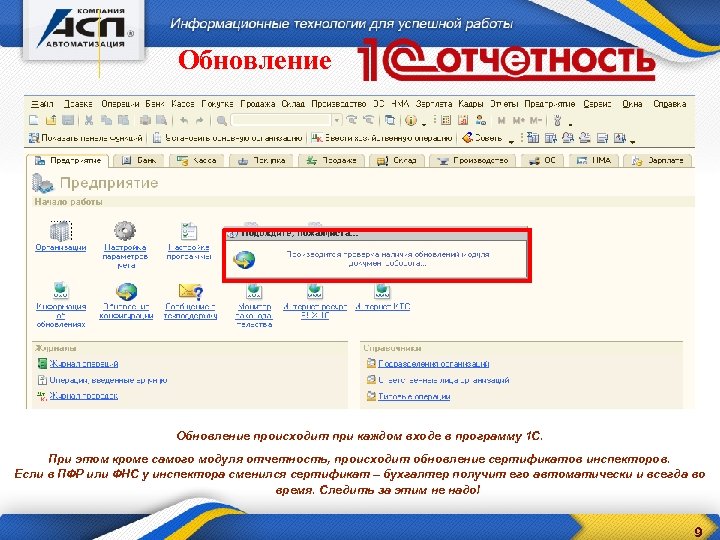The height and width of the screenshot is (540, 720).
Task: Click the Undo arrow toolbar icon
Action: (184, 120)
